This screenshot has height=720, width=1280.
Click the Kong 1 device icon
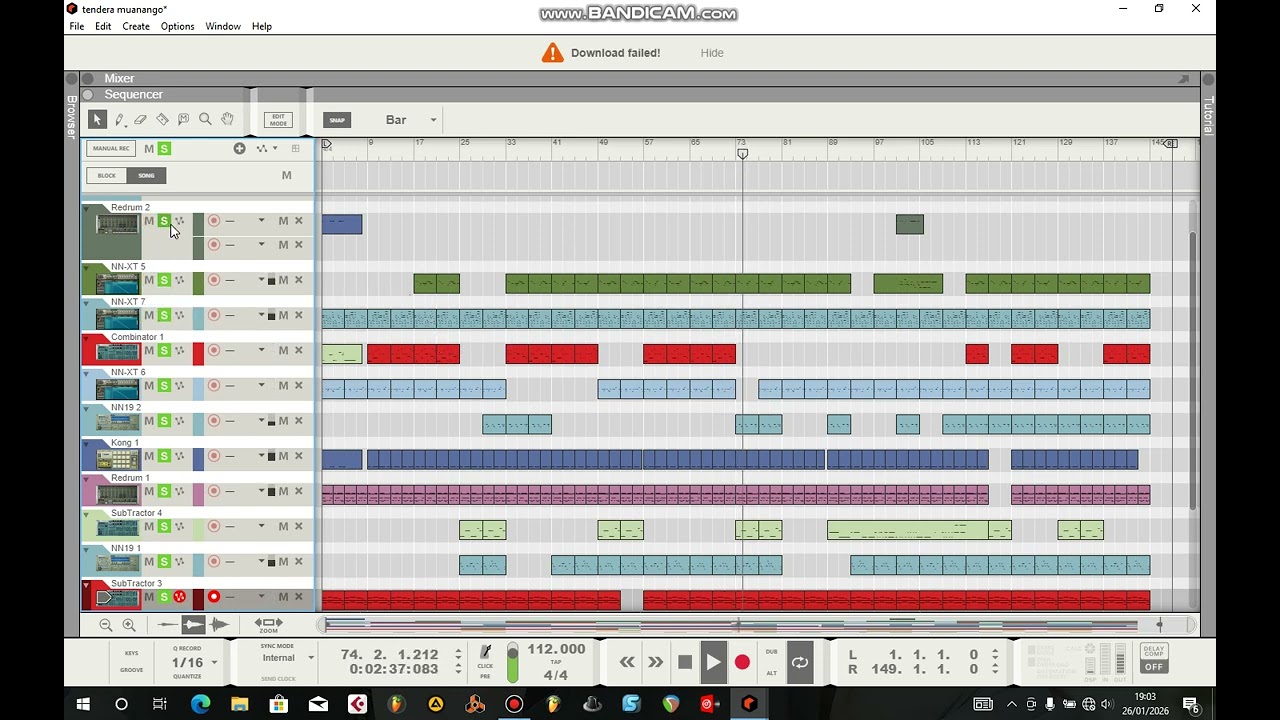117,459
